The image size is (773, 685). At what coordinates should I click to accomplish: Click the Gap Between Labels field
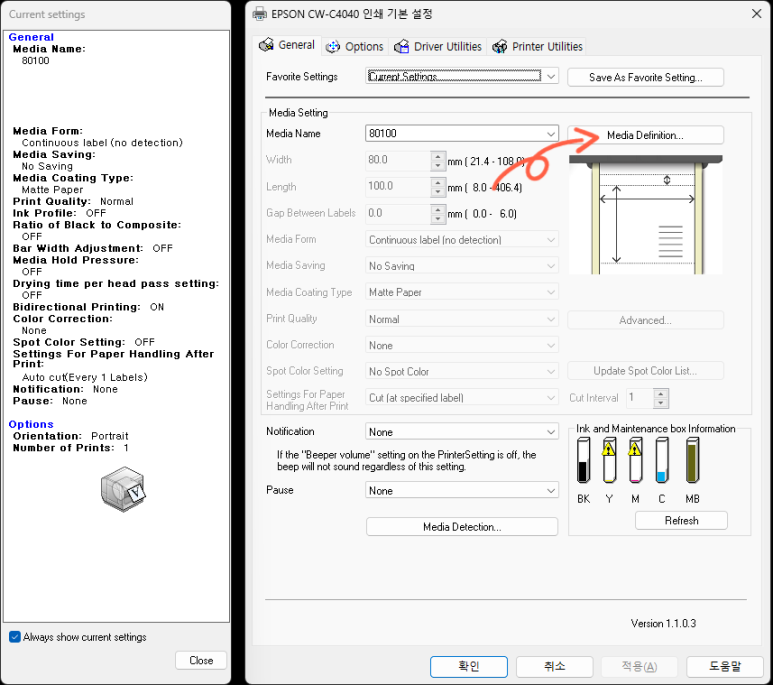coord(398,213)
